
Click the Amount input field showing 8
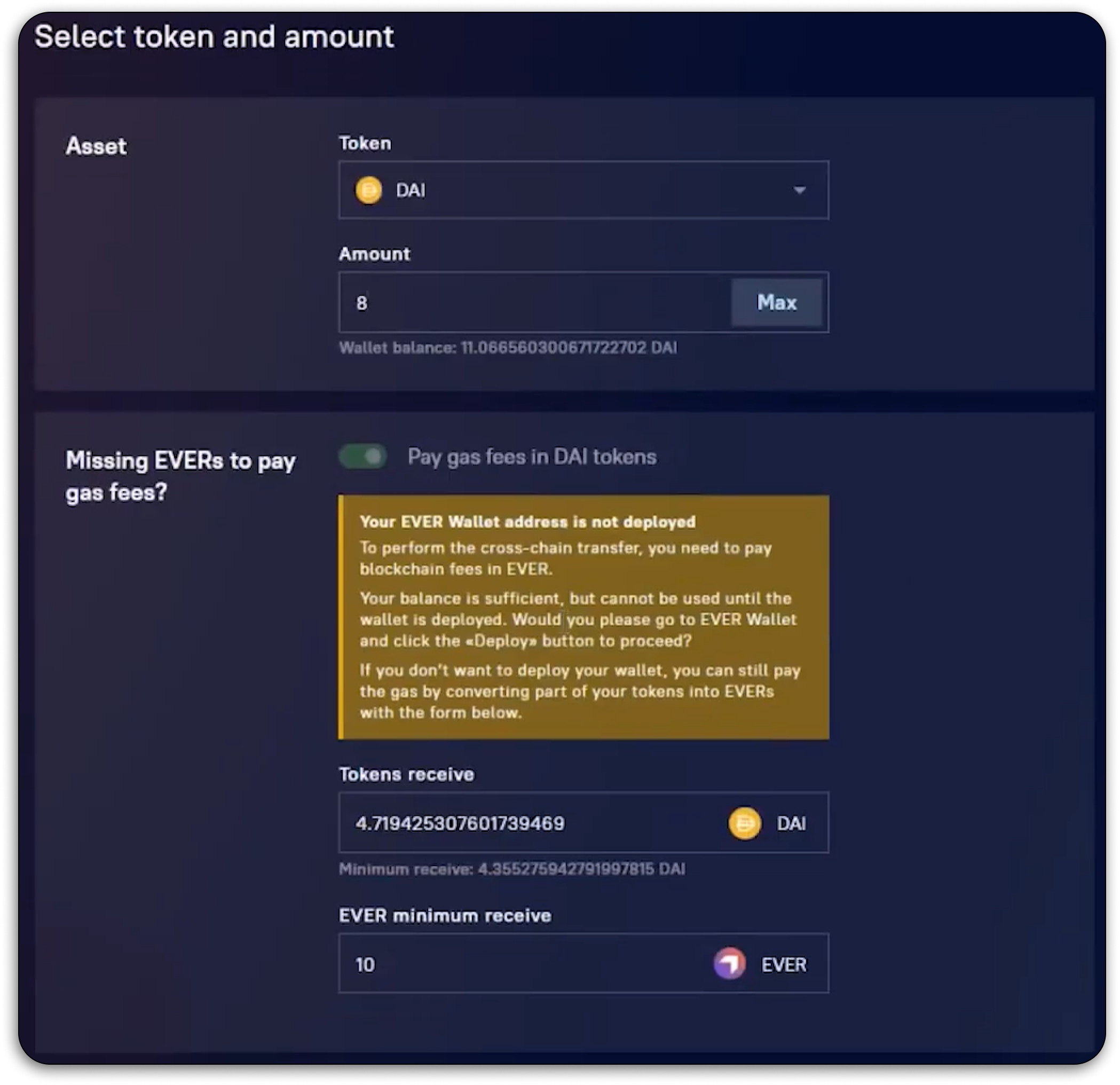point(535,302)
